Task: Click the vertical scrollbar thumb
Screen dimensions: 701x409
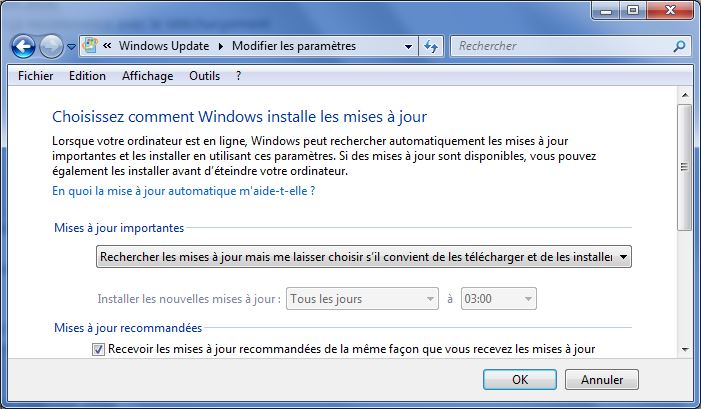Action: pyautogui.click(x=684, y=168)
